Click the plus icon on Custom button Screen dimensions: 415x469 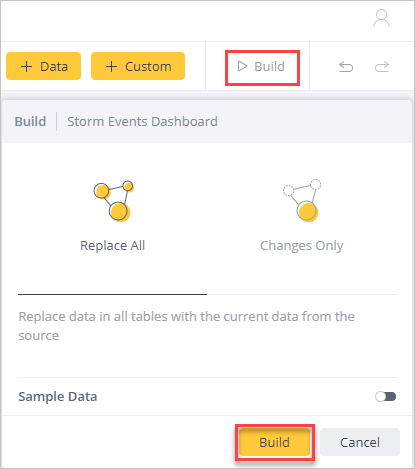pyautogui.click(x=111, y=67)
